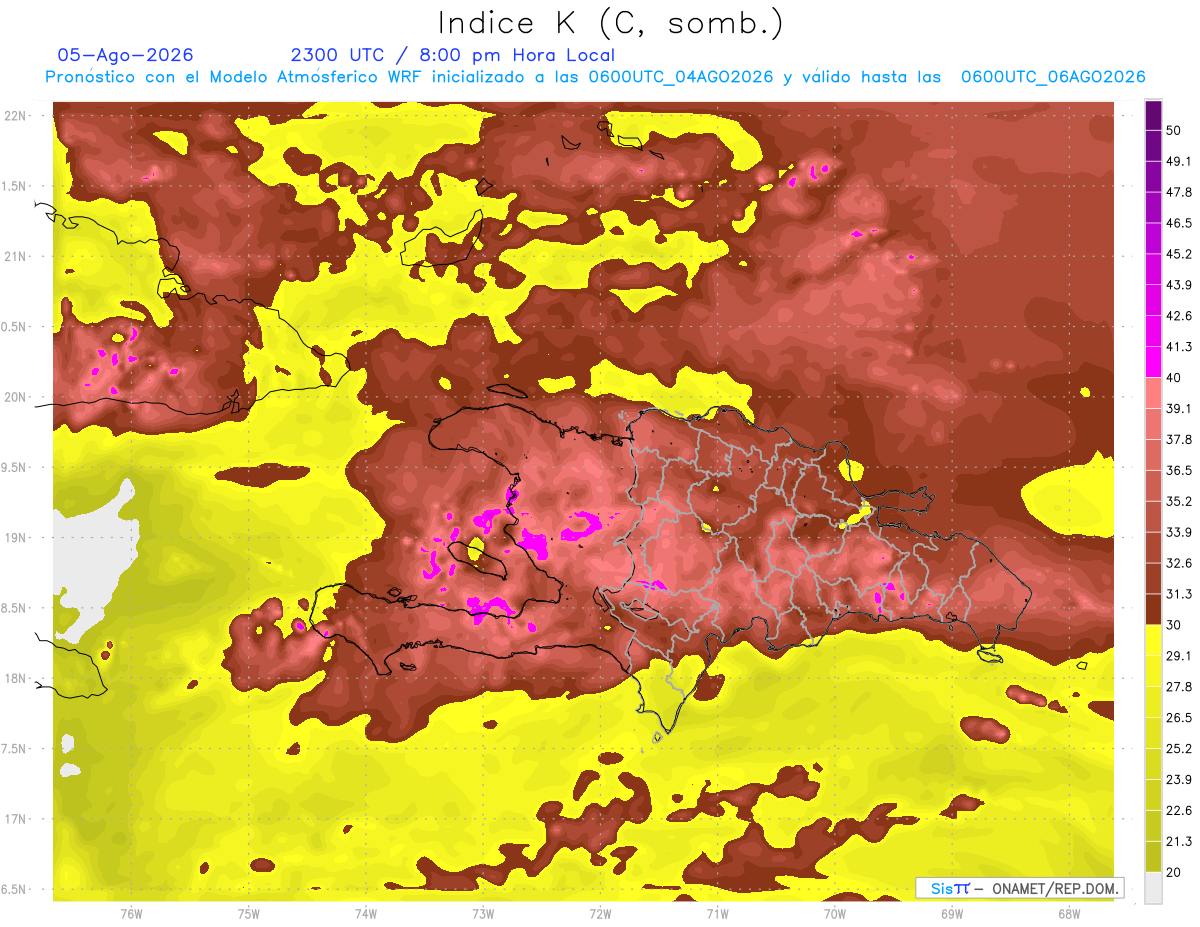The image size is (1200, 927).
Task: Click the '68W' longitude axis label
Action: coord(1069,914)
